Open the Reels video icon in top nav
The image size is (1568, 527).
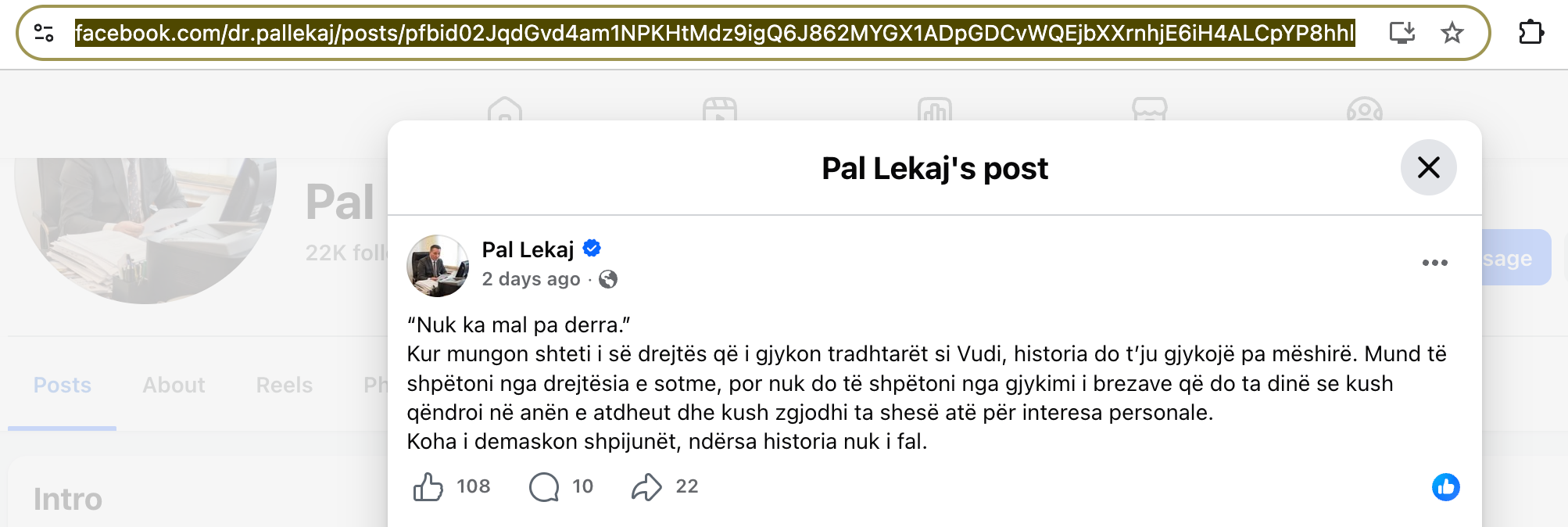[720, 109]
